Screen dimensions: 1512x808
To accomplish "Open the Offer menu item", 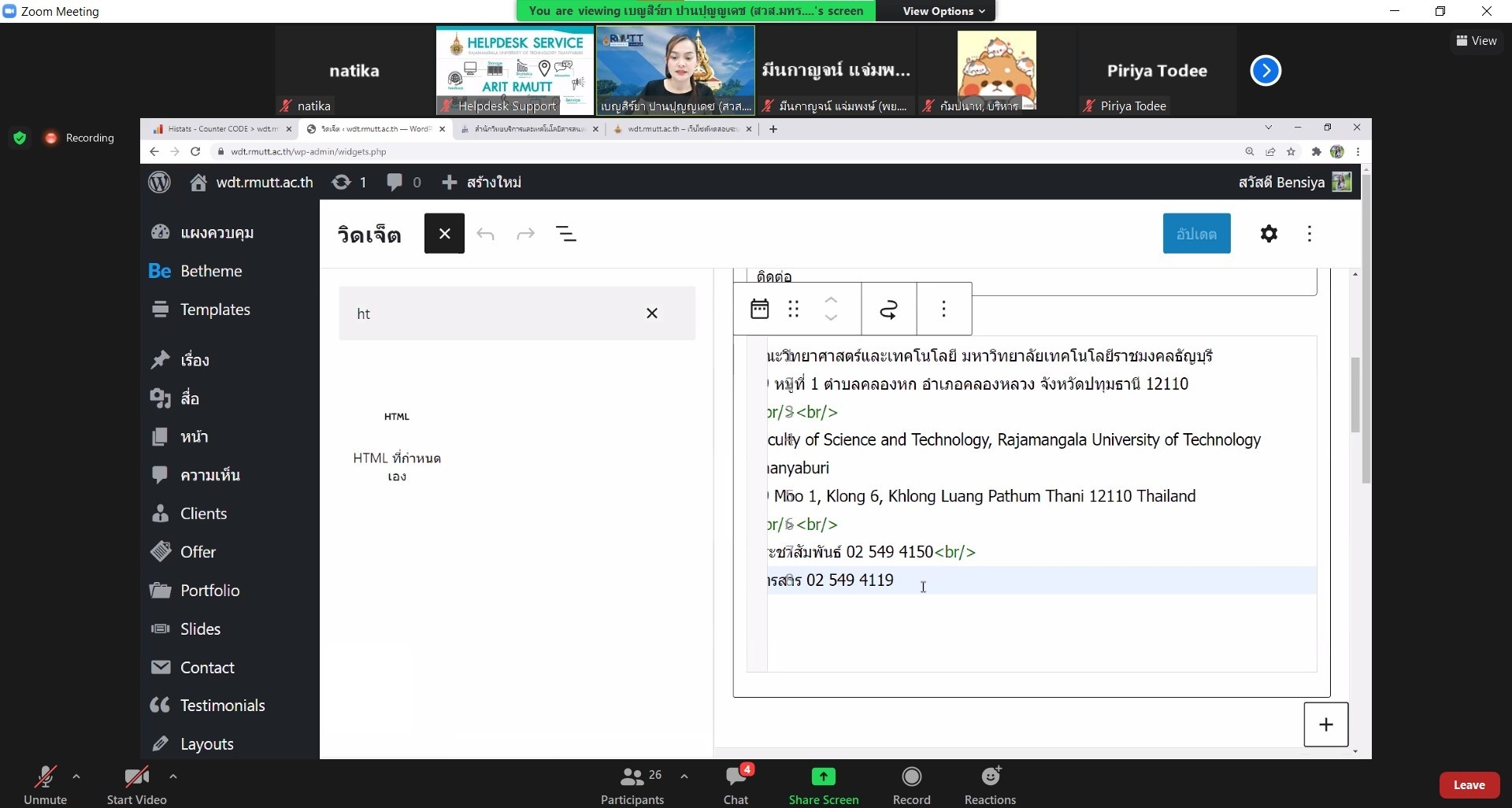I will [x=183, y=552].
